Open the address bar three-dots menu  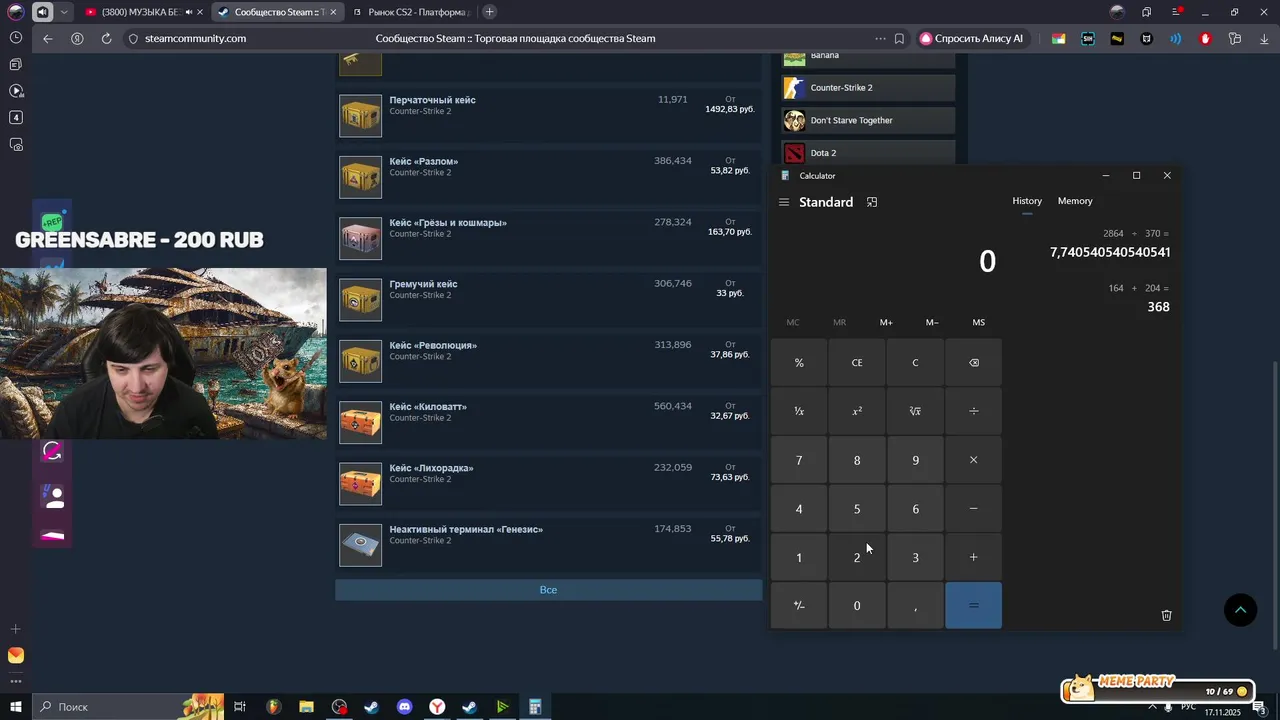pos(880,39)
